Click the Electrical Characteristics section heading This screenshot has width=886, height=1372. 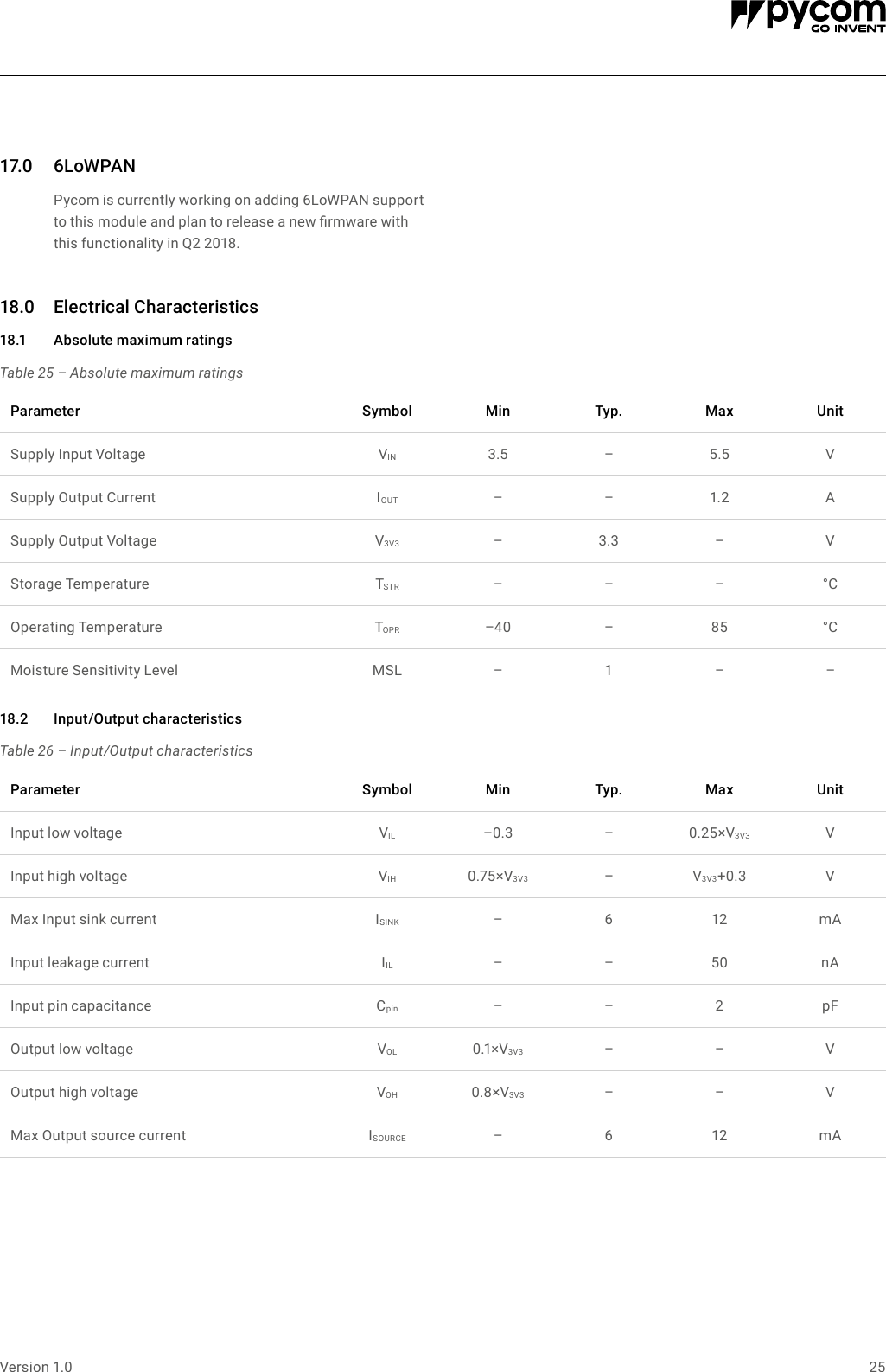click(x=156, y=307)
